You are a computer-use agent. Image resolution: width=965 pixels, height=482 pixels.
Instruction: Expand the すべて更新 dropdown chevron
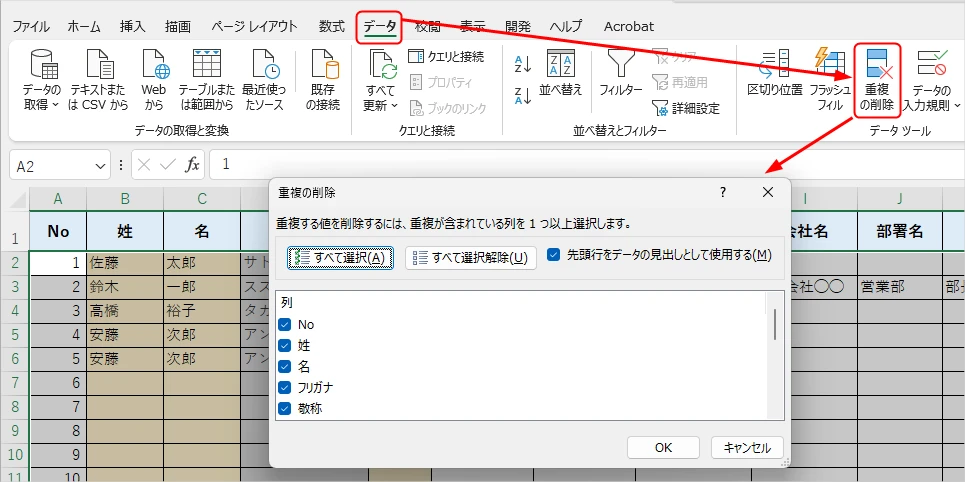[394, 105]
